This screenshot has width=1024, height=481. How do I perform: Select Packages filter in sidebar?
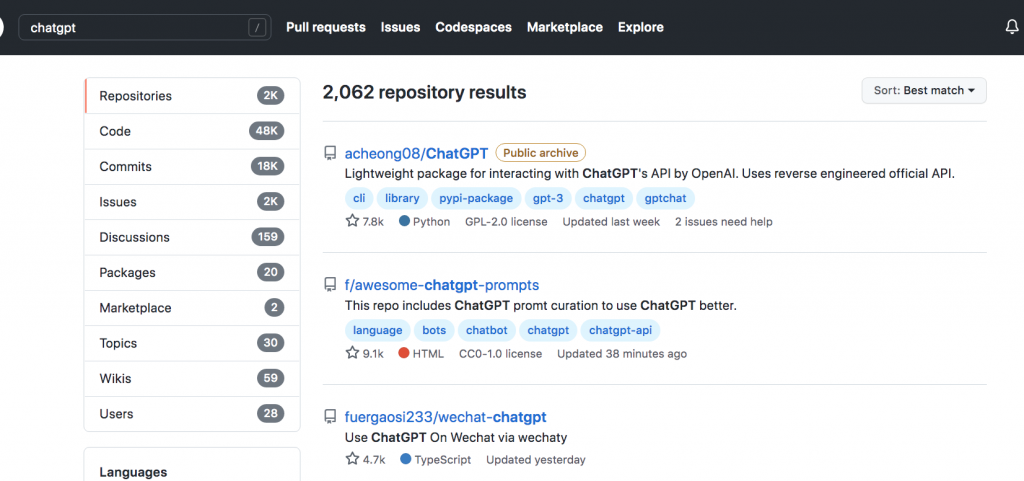192,272
